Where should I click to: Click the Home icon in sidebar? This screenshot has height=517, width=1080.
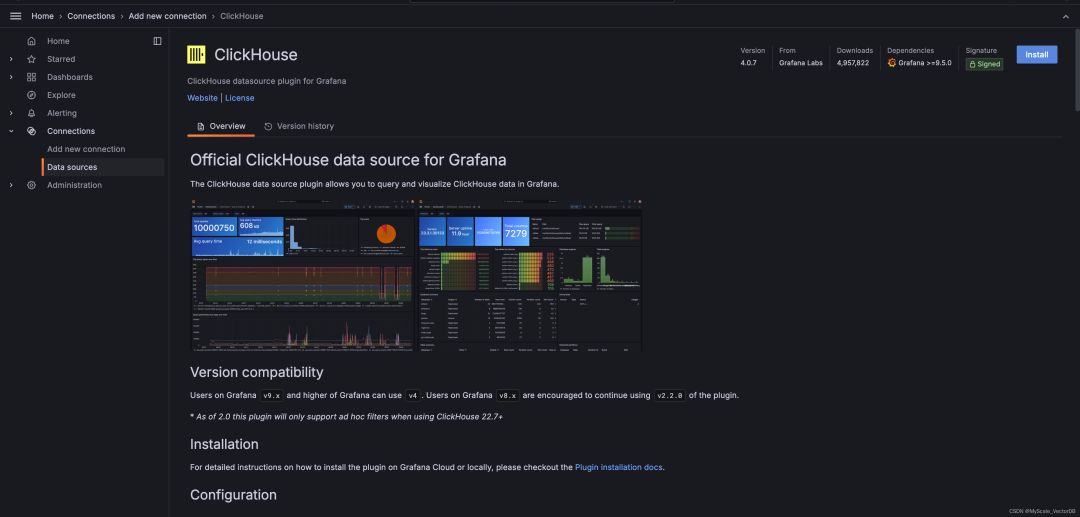point(32,41)
